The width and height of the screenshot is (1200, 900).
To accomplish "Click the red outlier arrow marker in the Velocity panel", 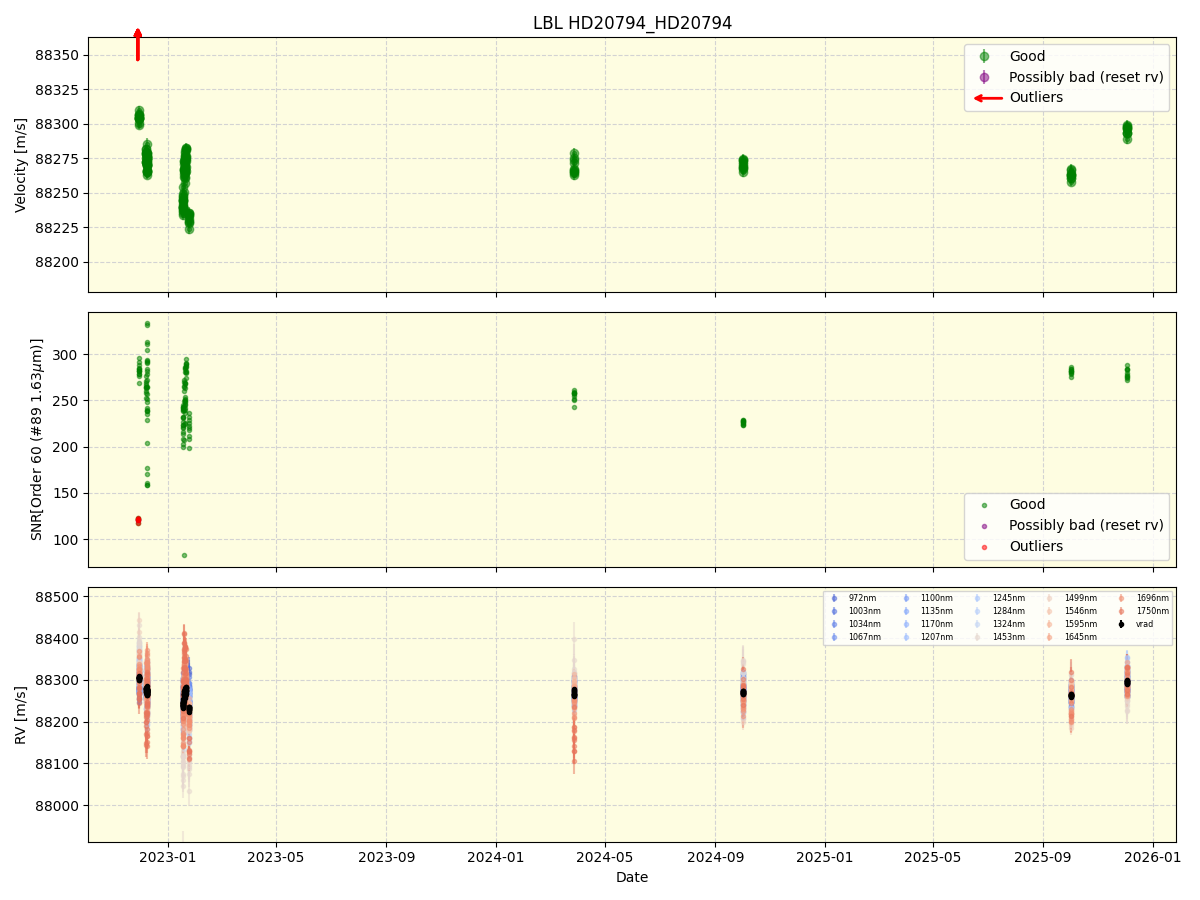I will pyautogui.click(x=138, y=45).
